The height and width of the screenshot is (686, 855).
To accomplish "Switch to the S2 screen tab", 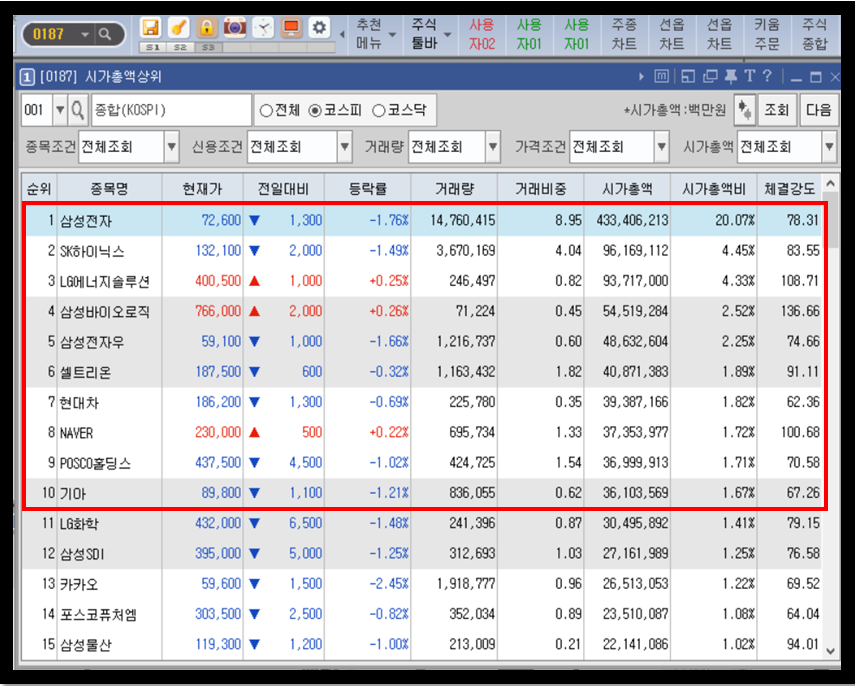I will point(180,48).
